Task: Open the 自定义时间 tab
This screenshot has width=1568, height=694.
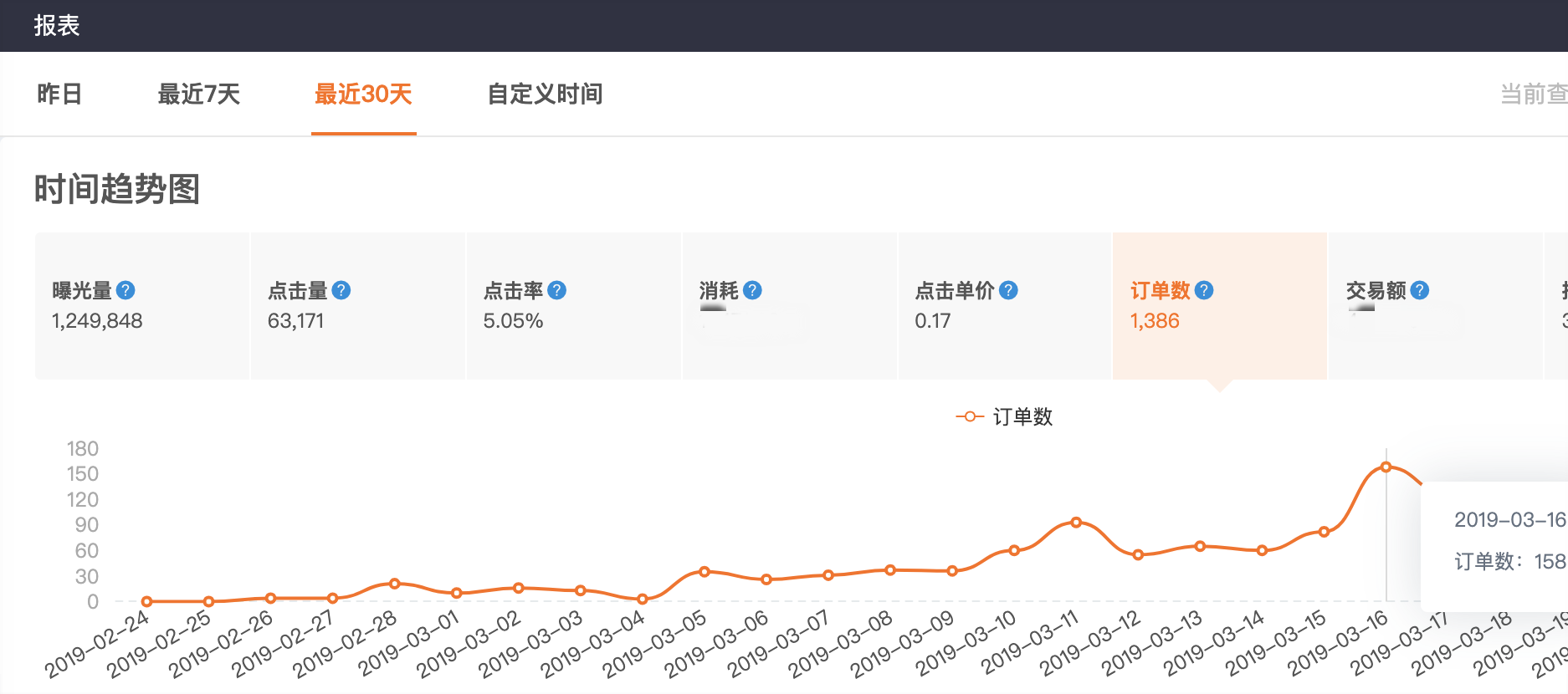Action: click(x=545, y=94)
